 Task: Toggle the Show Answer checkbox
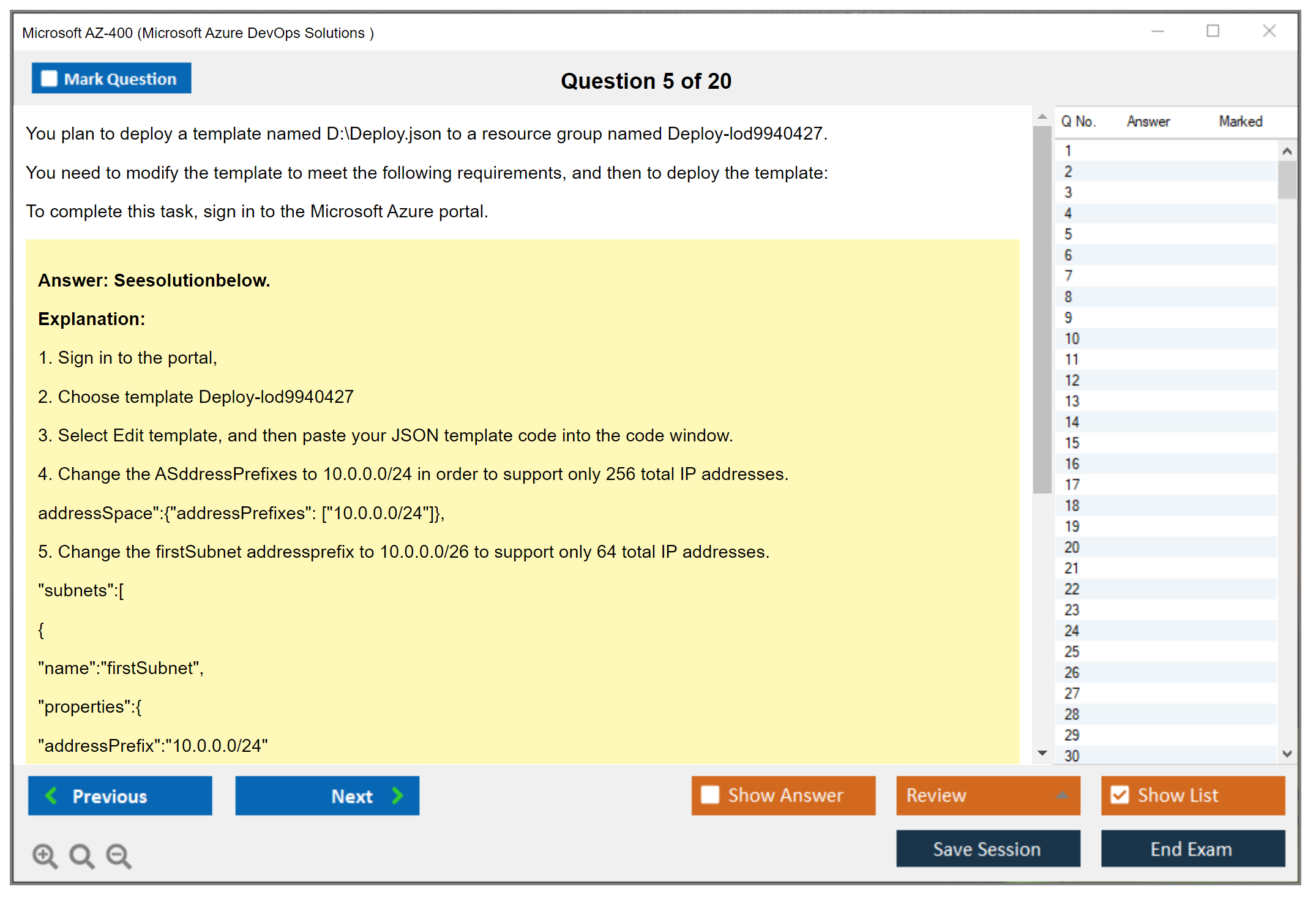coord(710,795)
